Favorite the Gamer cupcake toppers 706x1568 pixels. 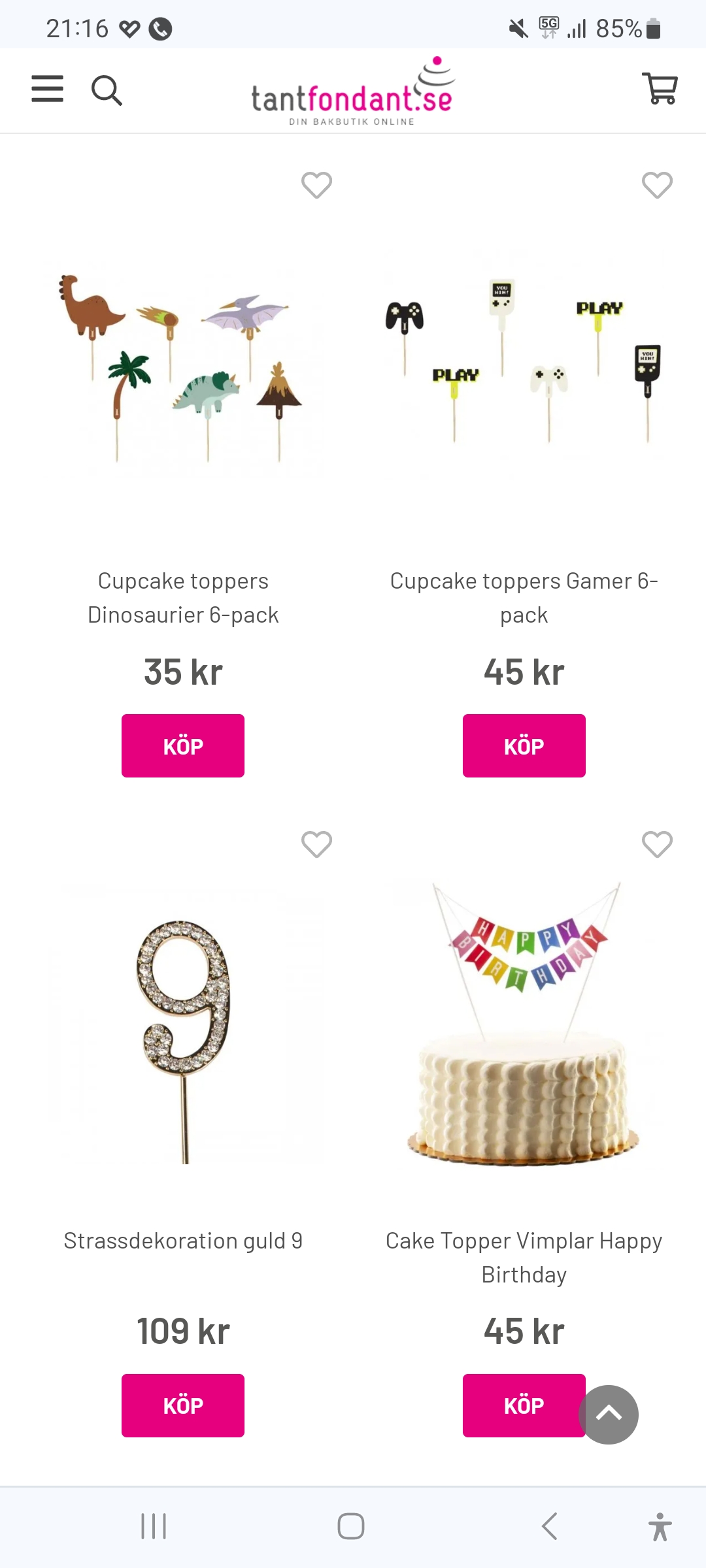(x=658, y=185)
